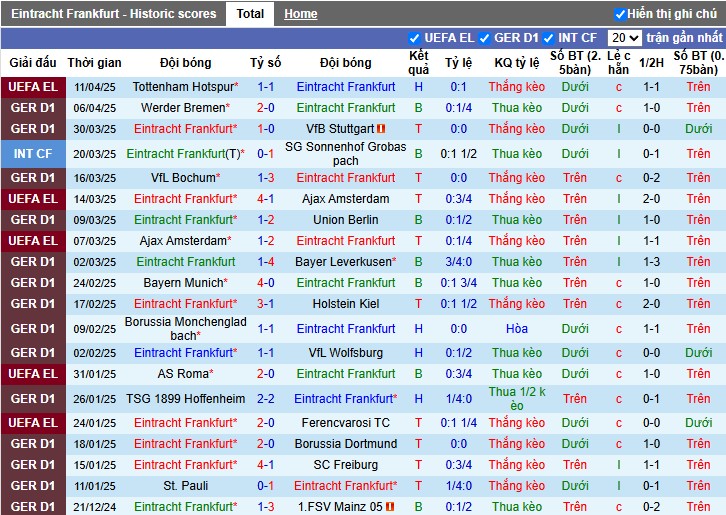Open SC Freiburg team name
726x515 pixels.
(345, 465)
